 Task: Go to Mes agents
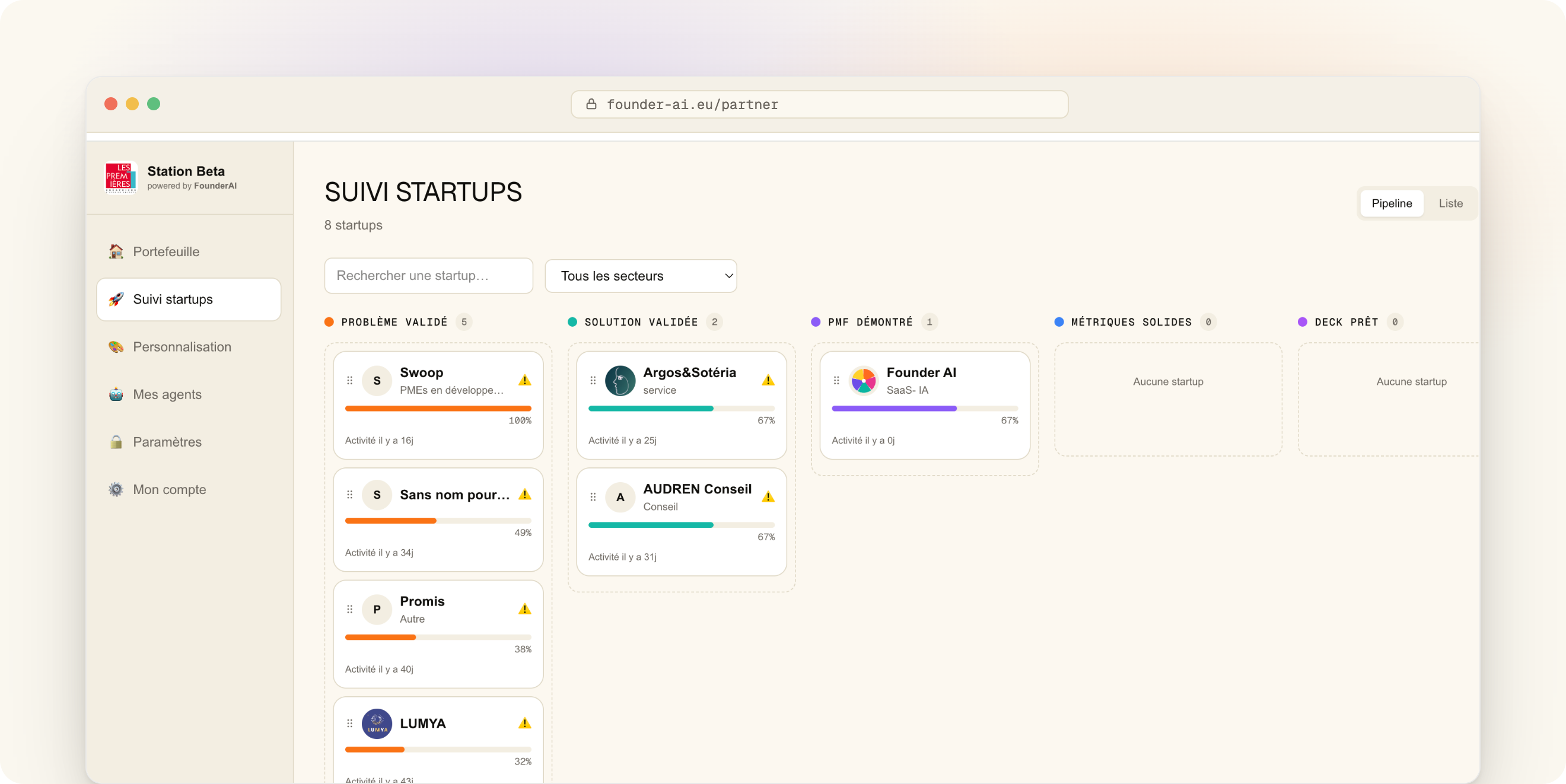(189, 394)
